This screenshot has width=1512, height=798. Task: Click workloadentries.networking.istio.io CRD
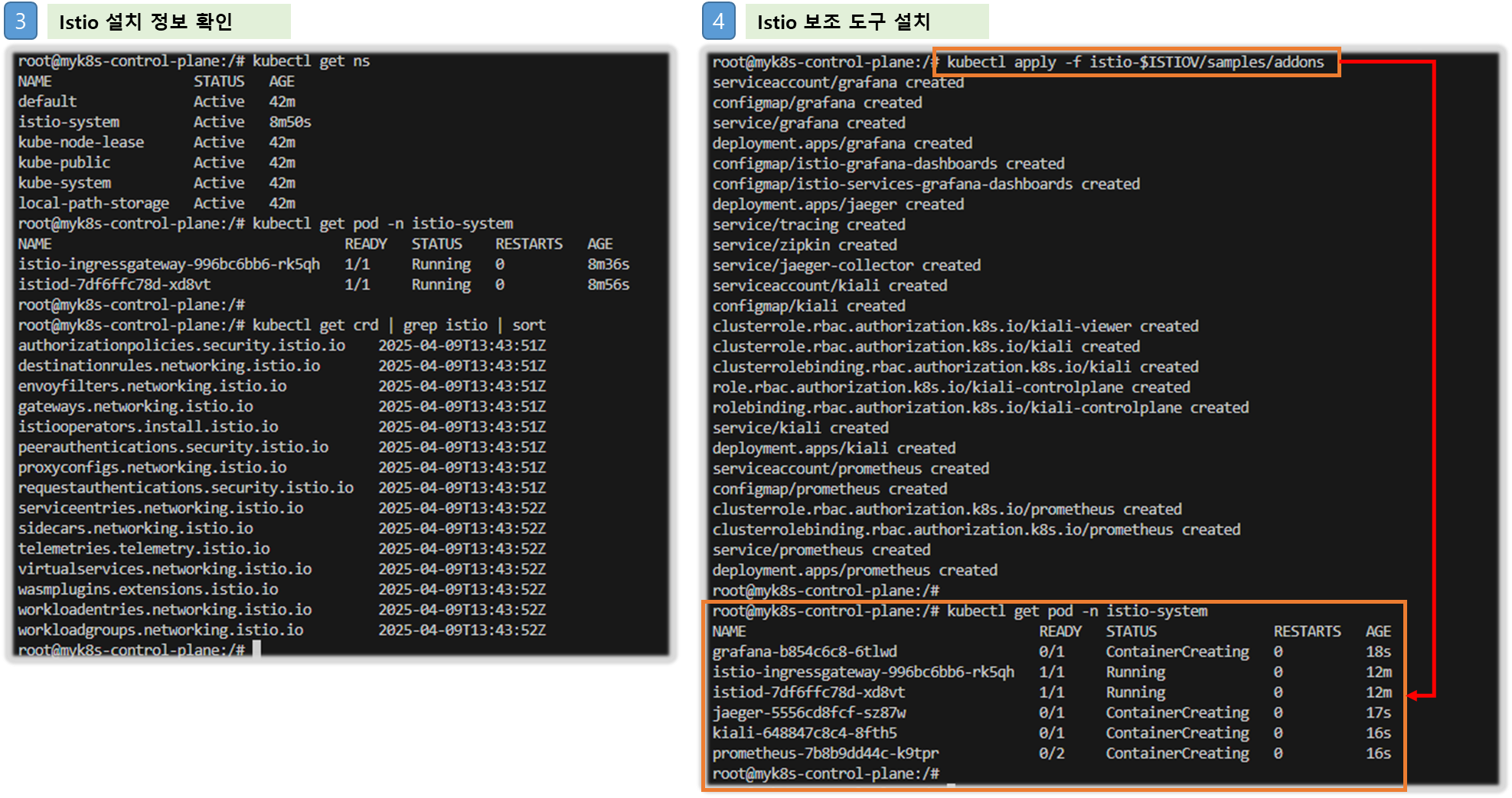(165, 610)
